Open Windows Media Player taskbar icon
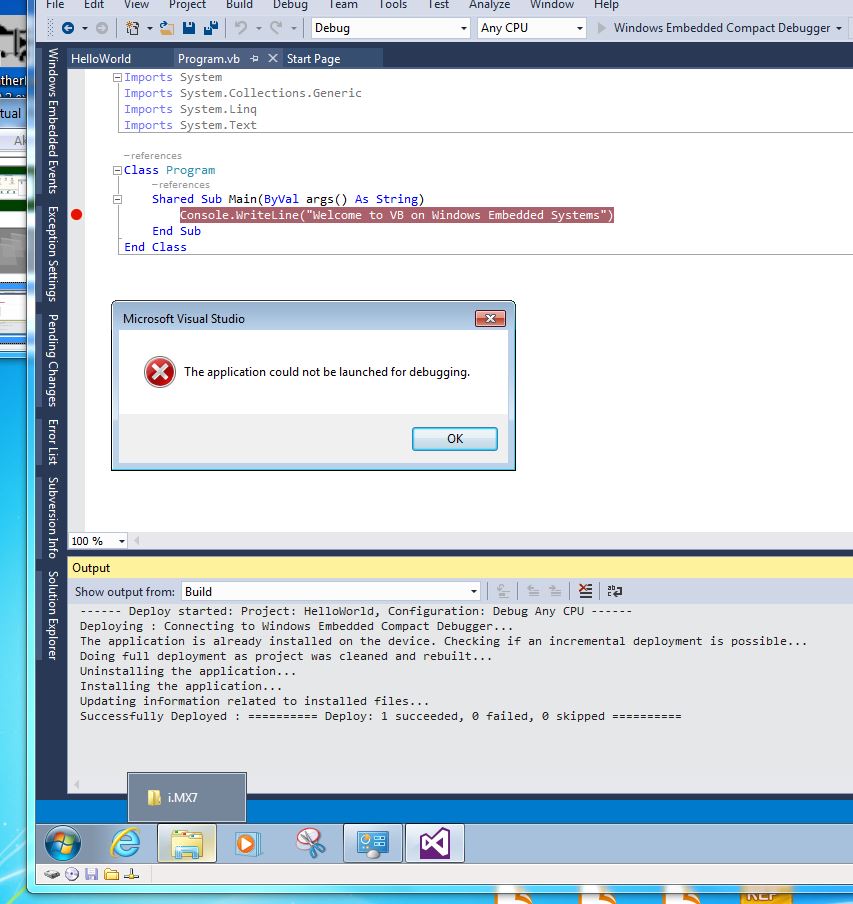 point(248,843)
